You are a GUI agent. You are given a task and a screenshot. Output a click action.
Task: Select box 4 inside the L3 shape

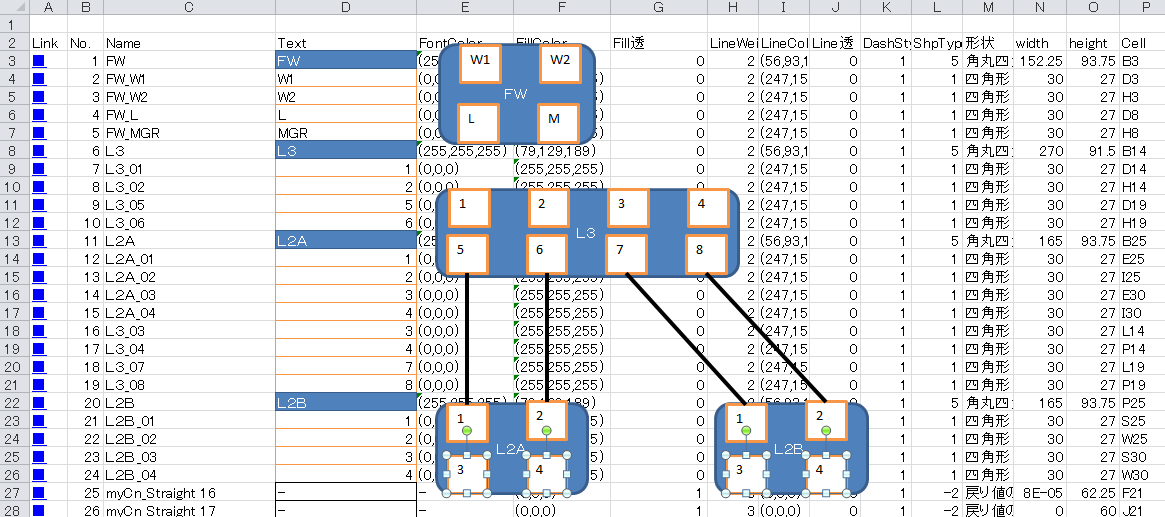coord(707,208)
